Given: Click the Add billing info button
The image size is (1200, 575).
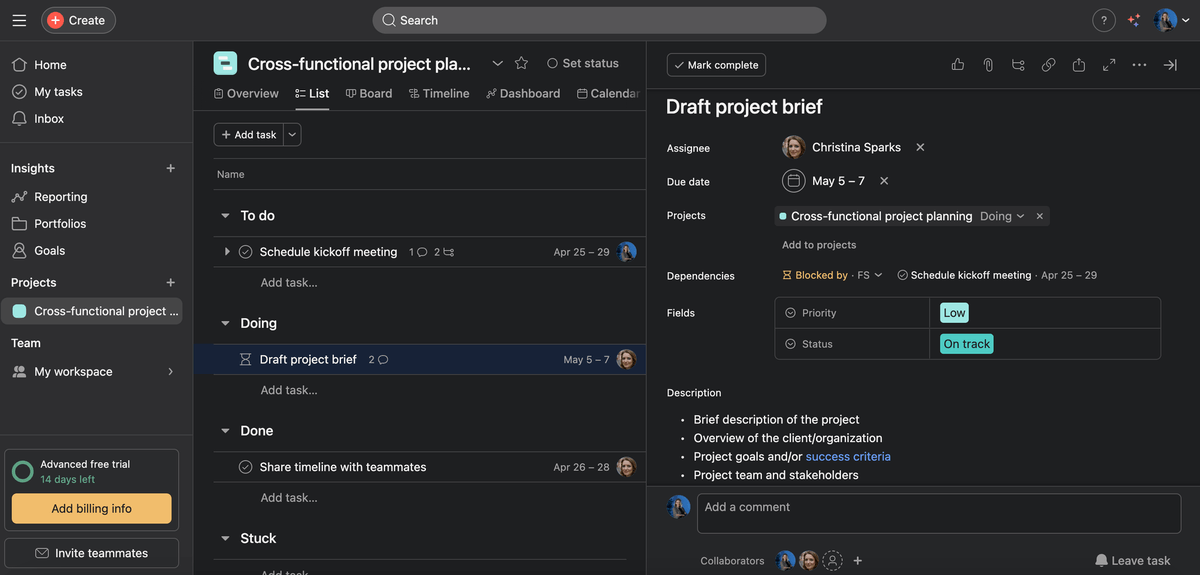Looking at the screenshot, I should coord(91,508).
